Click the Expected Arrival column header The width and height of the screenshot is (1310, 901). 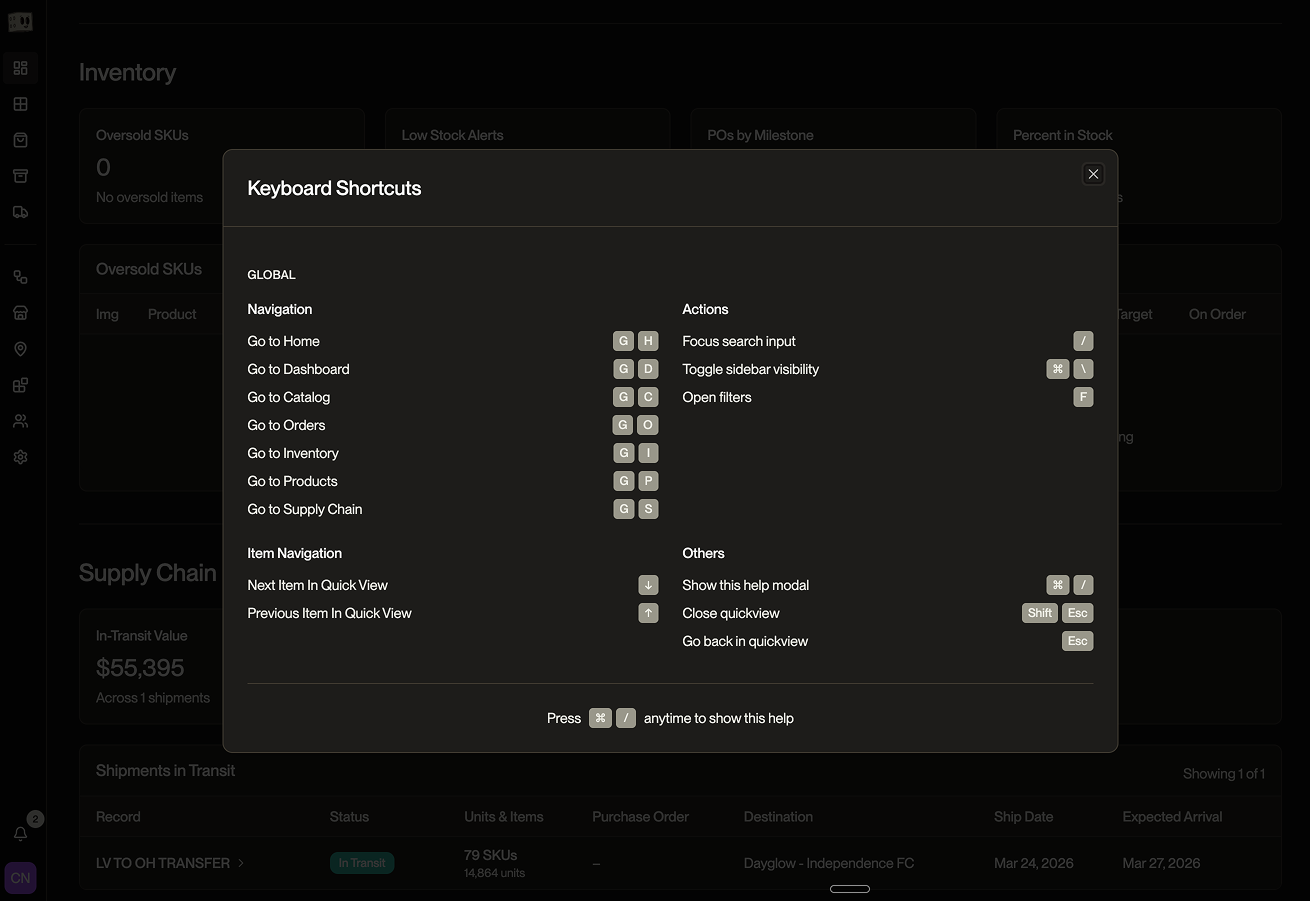coord(1172,817)
